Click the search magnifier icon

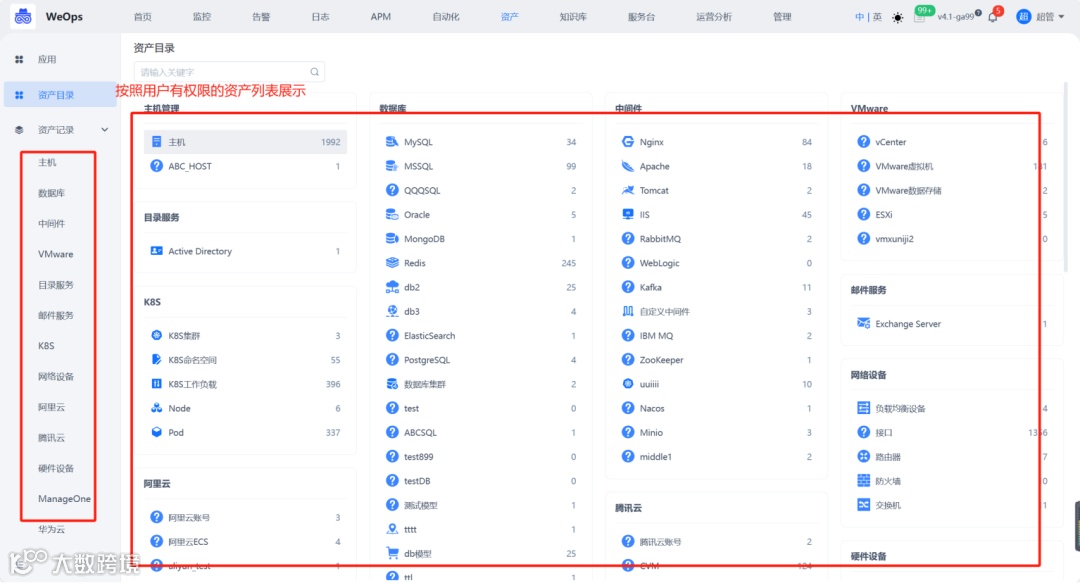[x=314, y=72]
